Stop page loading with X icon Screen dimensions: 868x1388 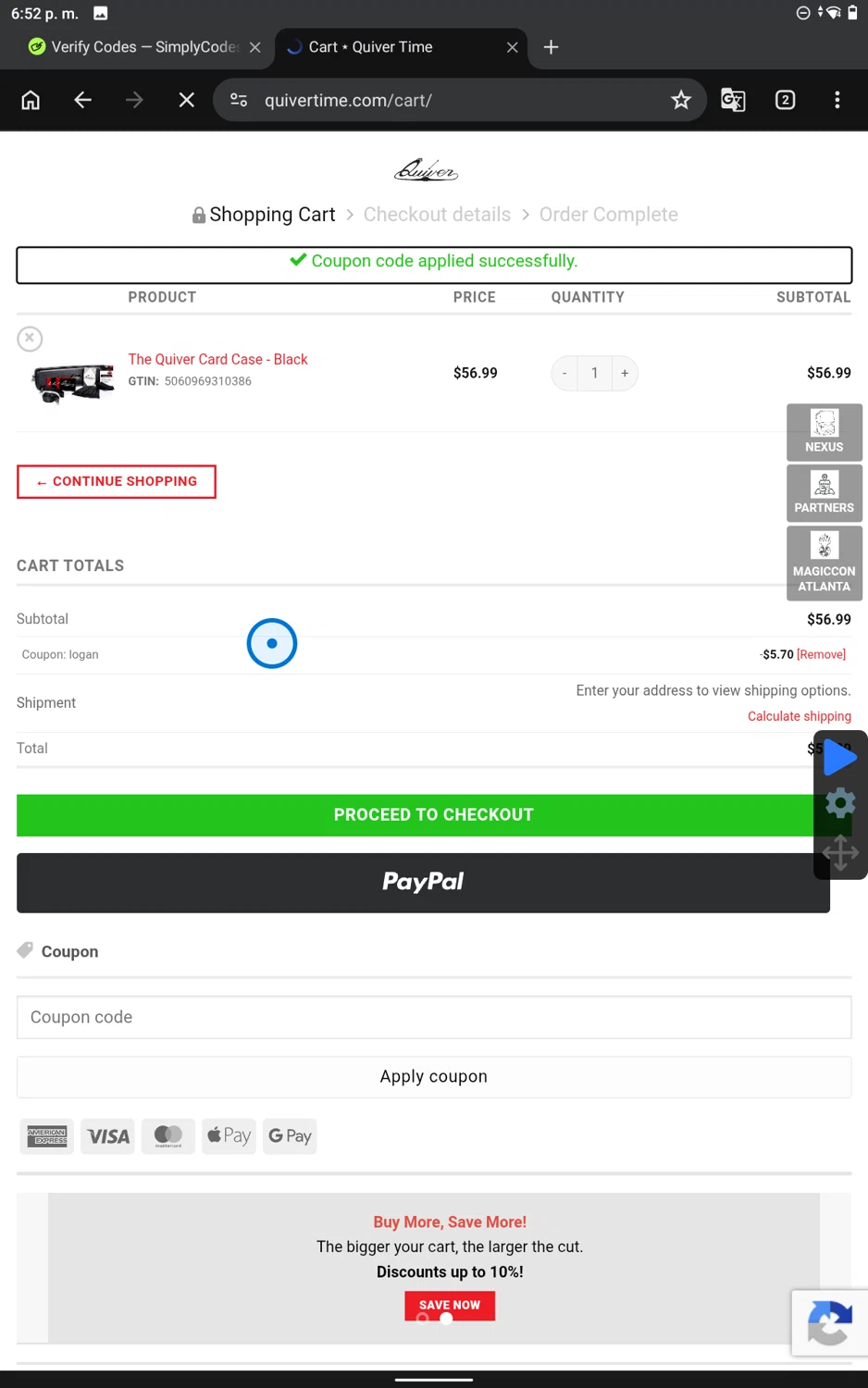click(x=186, y=100)
